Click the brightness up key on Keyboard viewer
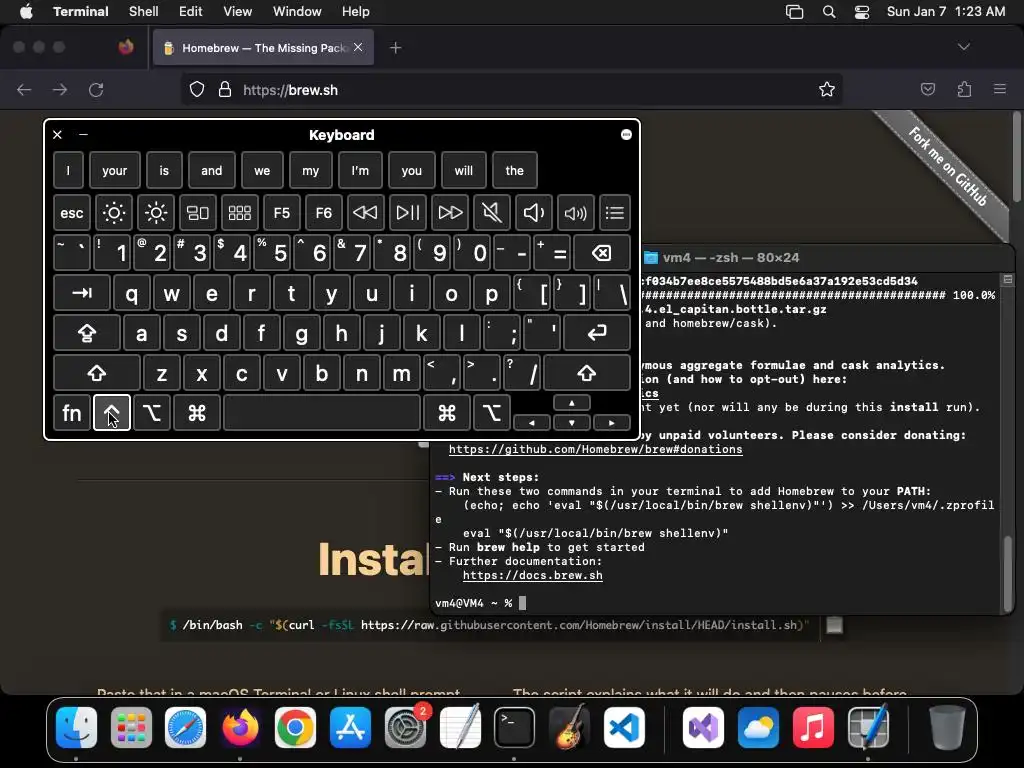 (155, 212)
